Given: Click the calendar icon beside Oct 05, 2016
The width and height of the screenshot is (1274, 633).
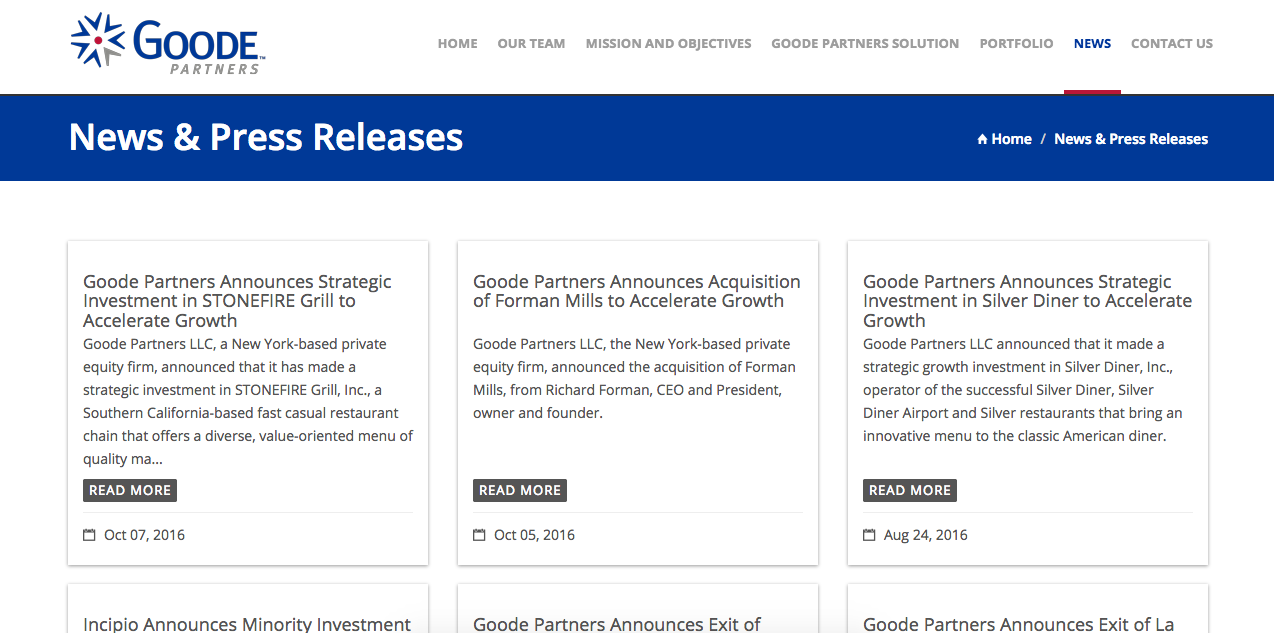Looking at the screenshot, I should coord(477,534).
